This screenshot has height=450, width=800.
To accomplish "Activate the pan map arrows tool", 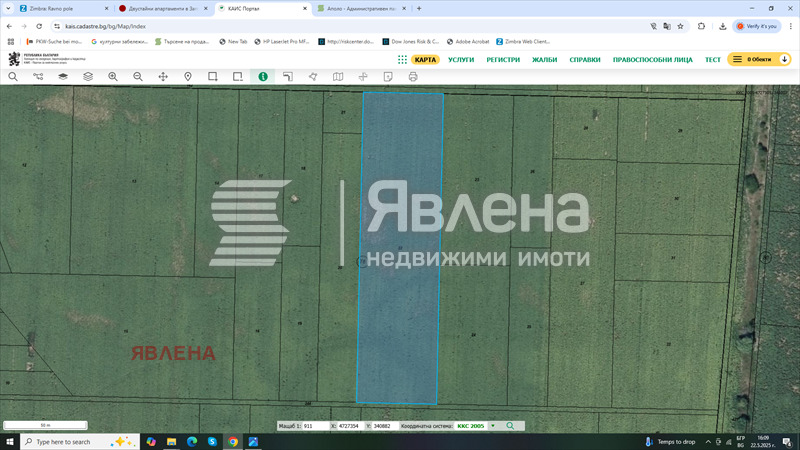I will click(x=163, y=76).
